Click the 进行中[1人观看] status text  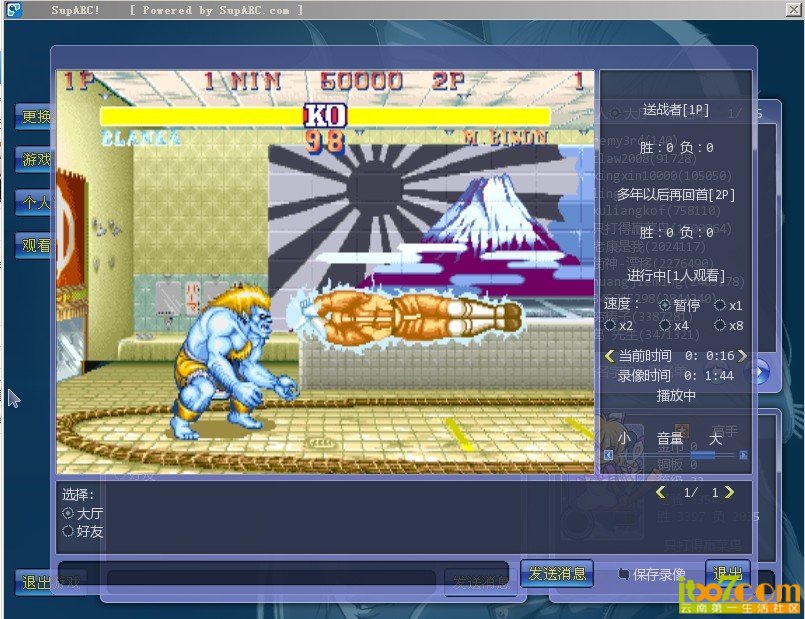(676, 276)
